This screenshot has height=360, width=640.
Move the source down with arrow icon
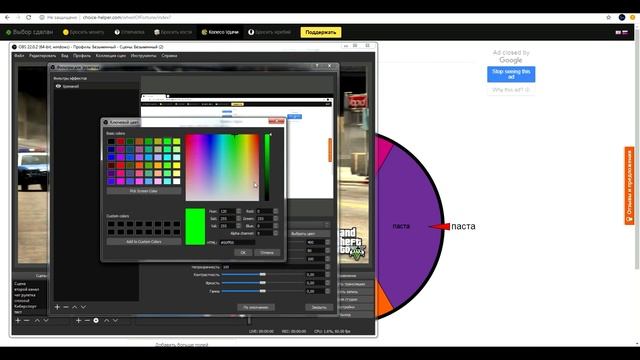[116, 321]
